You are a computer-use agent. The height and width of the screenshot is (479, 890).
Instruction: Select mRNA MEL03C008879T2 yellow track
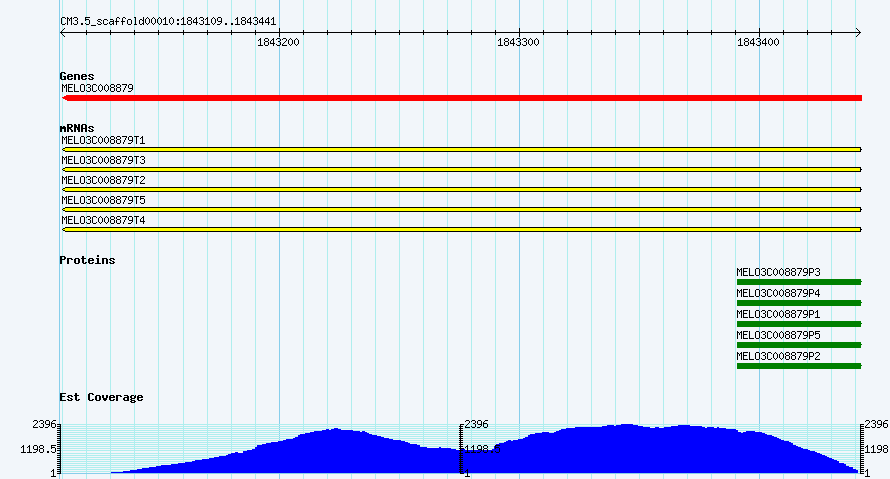point(461,189)
